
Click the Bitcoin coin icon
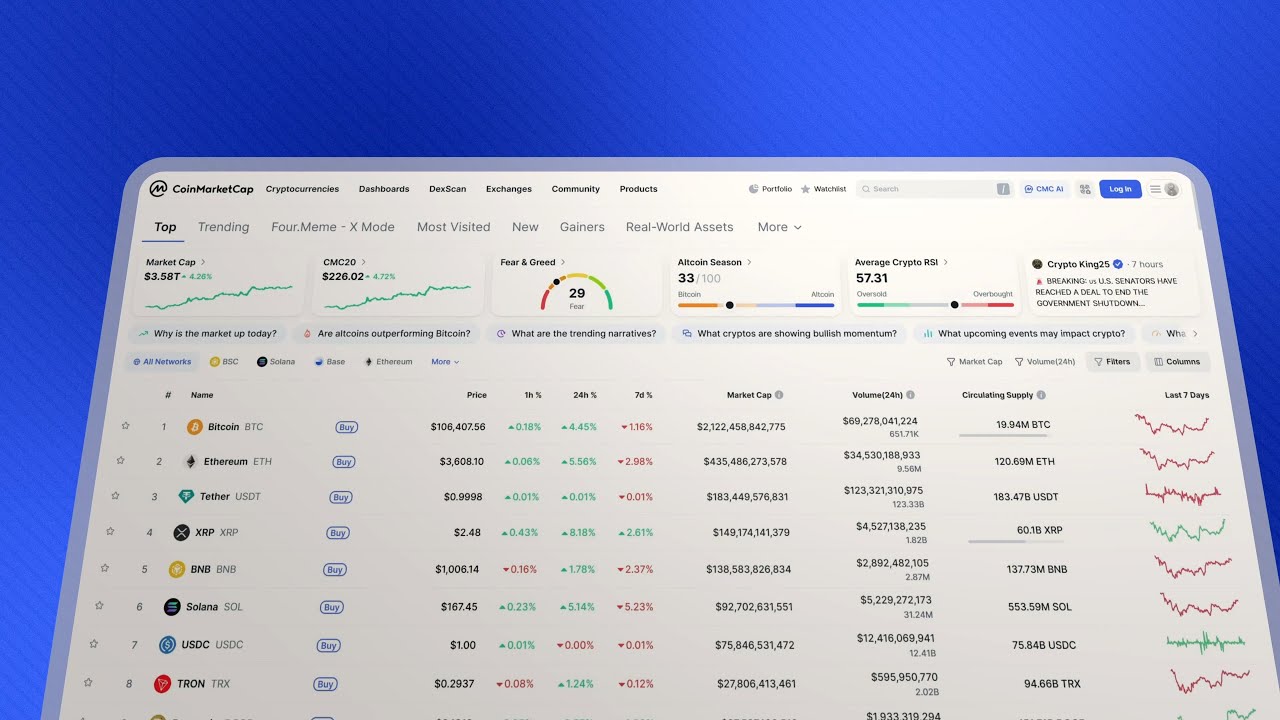[x=194, y=427]
